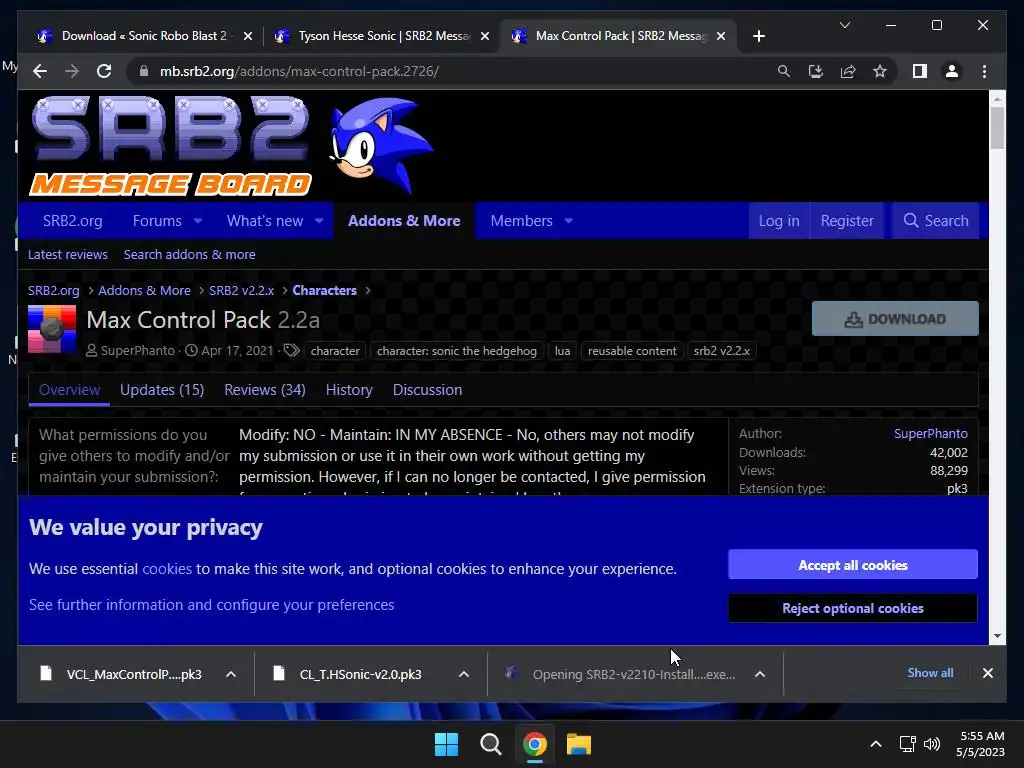The image size is (1024, 768).
Task: Click SRB2 v2.2.x breadcrumb
Action: coord(241,291)
